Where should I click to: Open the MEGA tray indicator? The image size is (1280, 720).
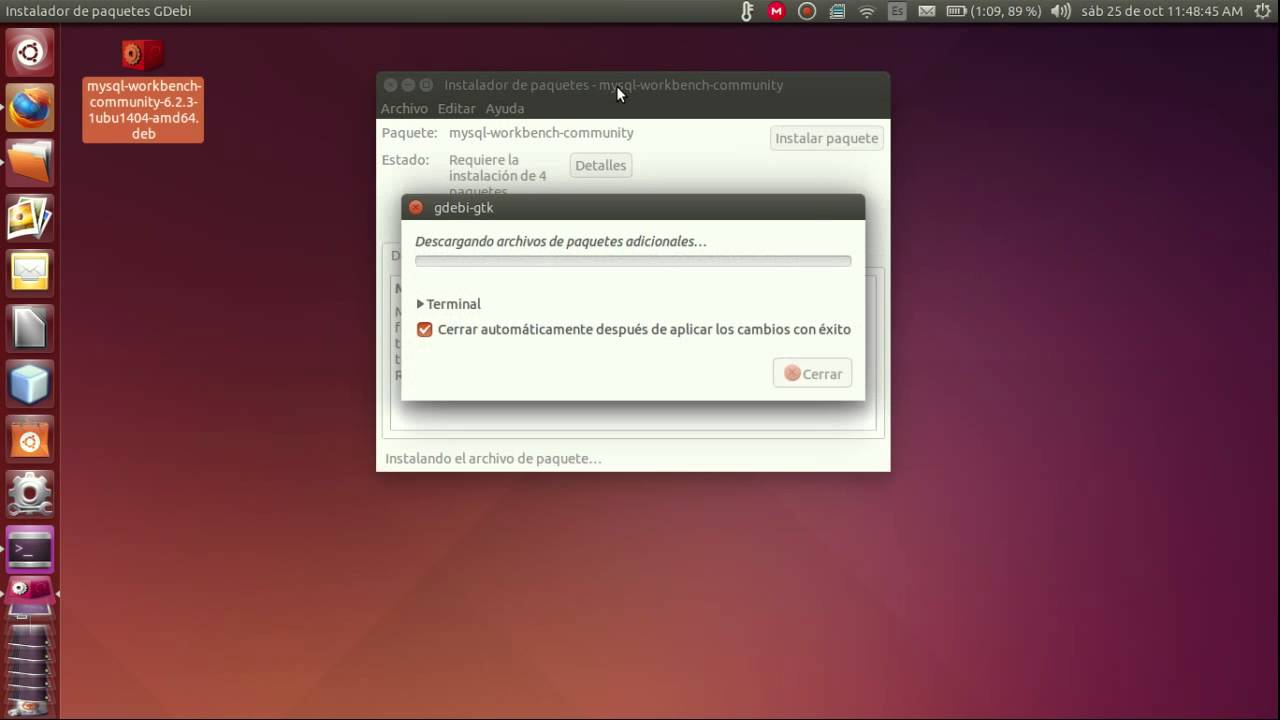tap(776, 11)
